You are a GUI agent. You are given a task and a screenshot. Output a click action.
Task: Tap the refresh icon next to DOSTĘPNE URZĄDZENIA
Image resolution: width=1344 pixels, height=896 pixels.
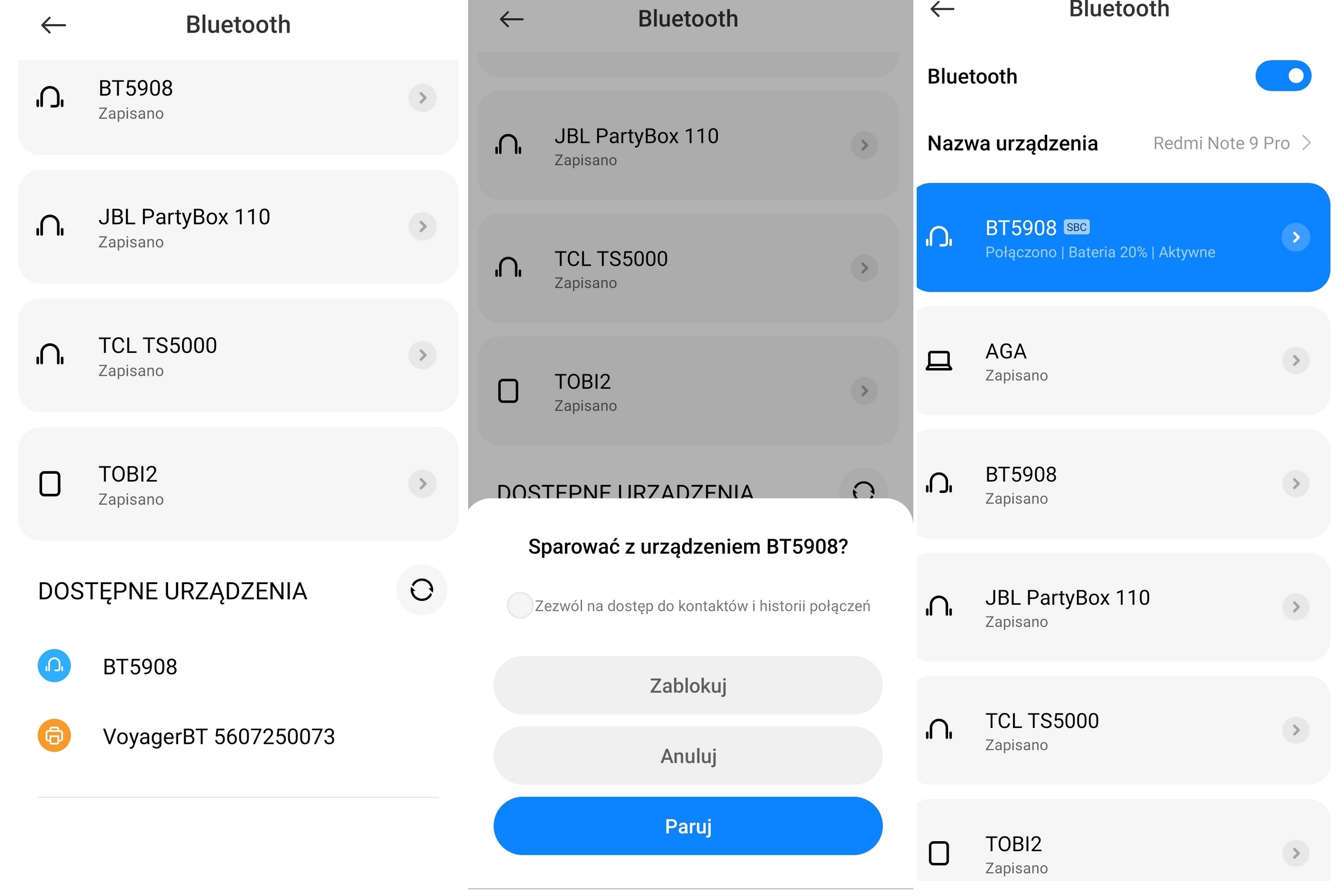pos(421,590)
